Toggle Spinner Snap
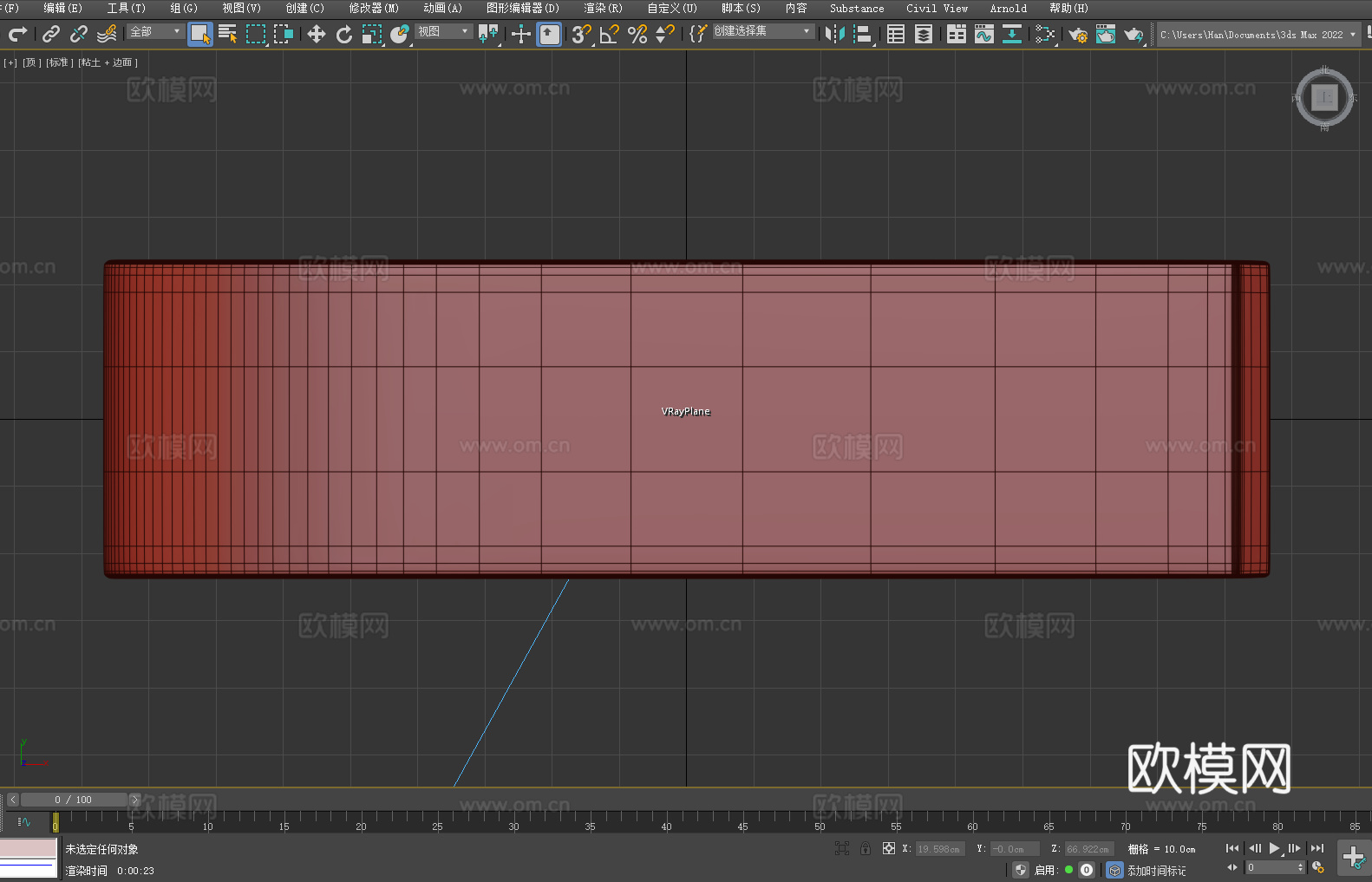Viewport: 1372px width, 882px height. click(x=665, y=34)
